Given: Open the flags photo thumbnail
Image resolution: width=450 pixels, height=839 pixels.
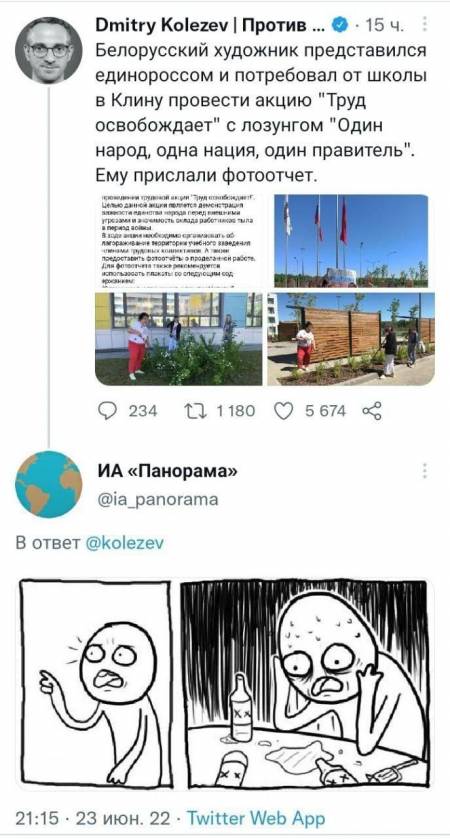Looking at the screenshot, I should click(351, 241).
